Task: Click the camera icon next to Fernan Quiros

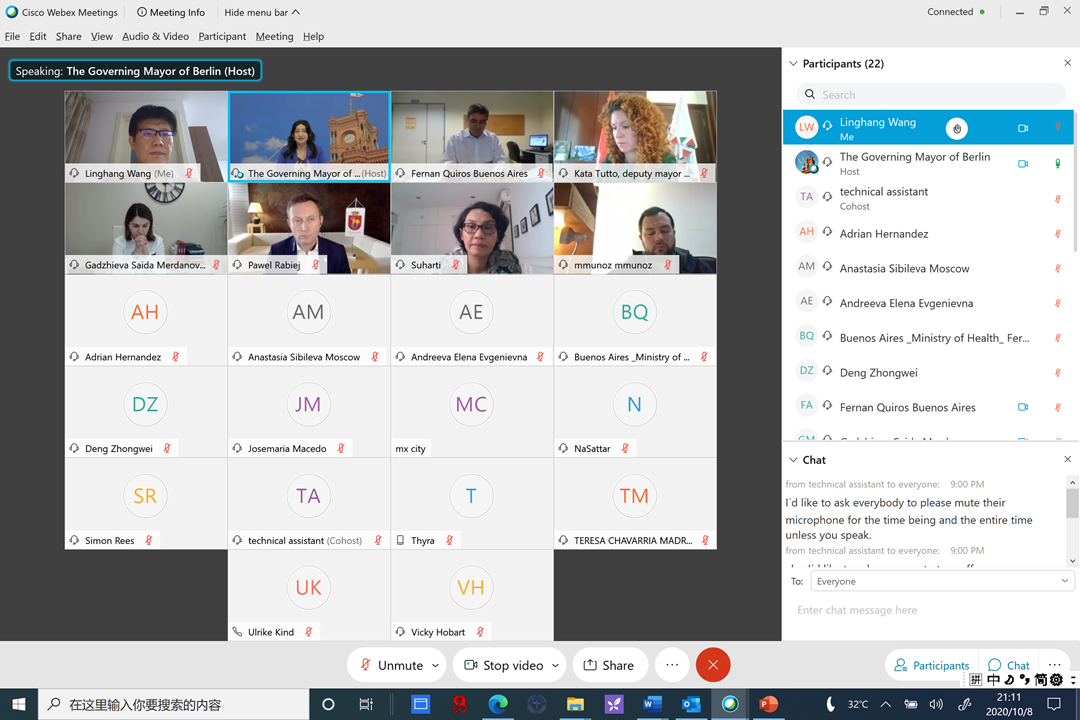Action: click(1022, 407)
